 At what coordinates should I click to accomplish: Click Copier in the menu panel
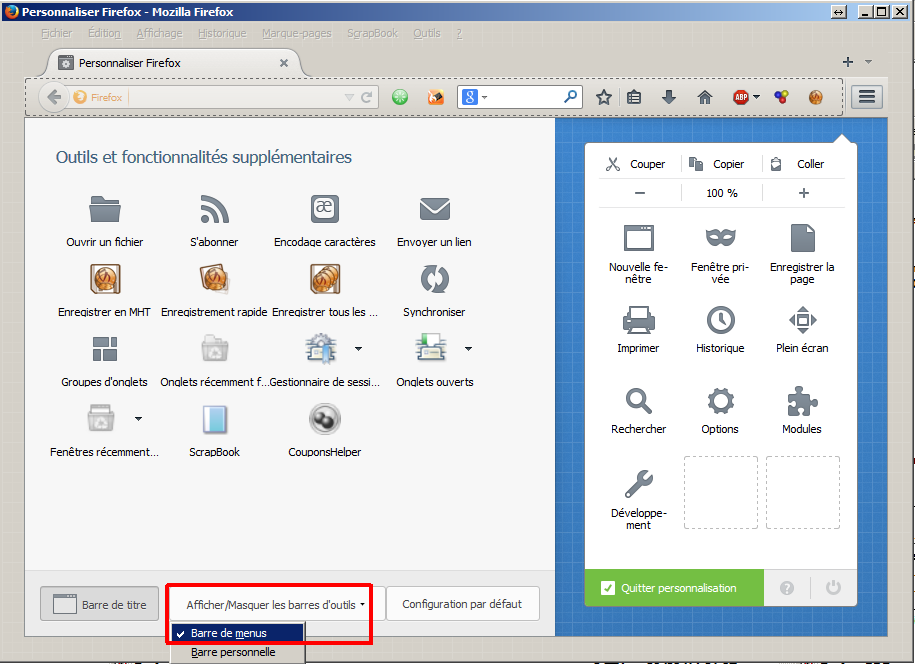[717, 164]
